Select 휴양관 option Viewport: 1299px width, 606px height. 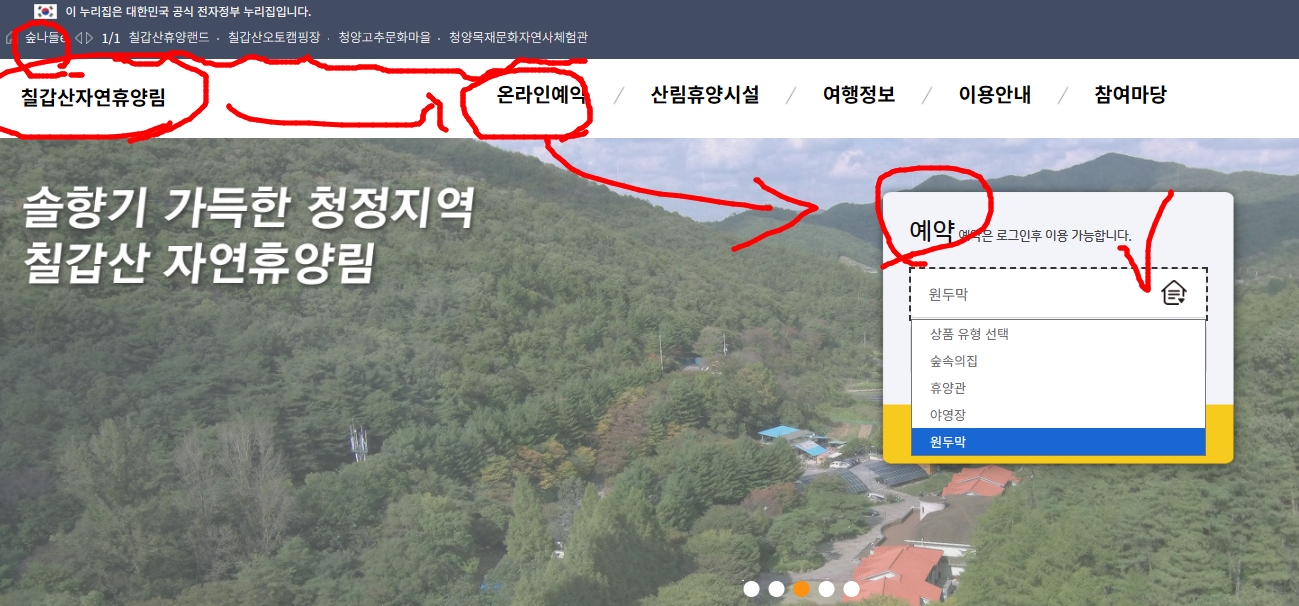coord(1058,388)
